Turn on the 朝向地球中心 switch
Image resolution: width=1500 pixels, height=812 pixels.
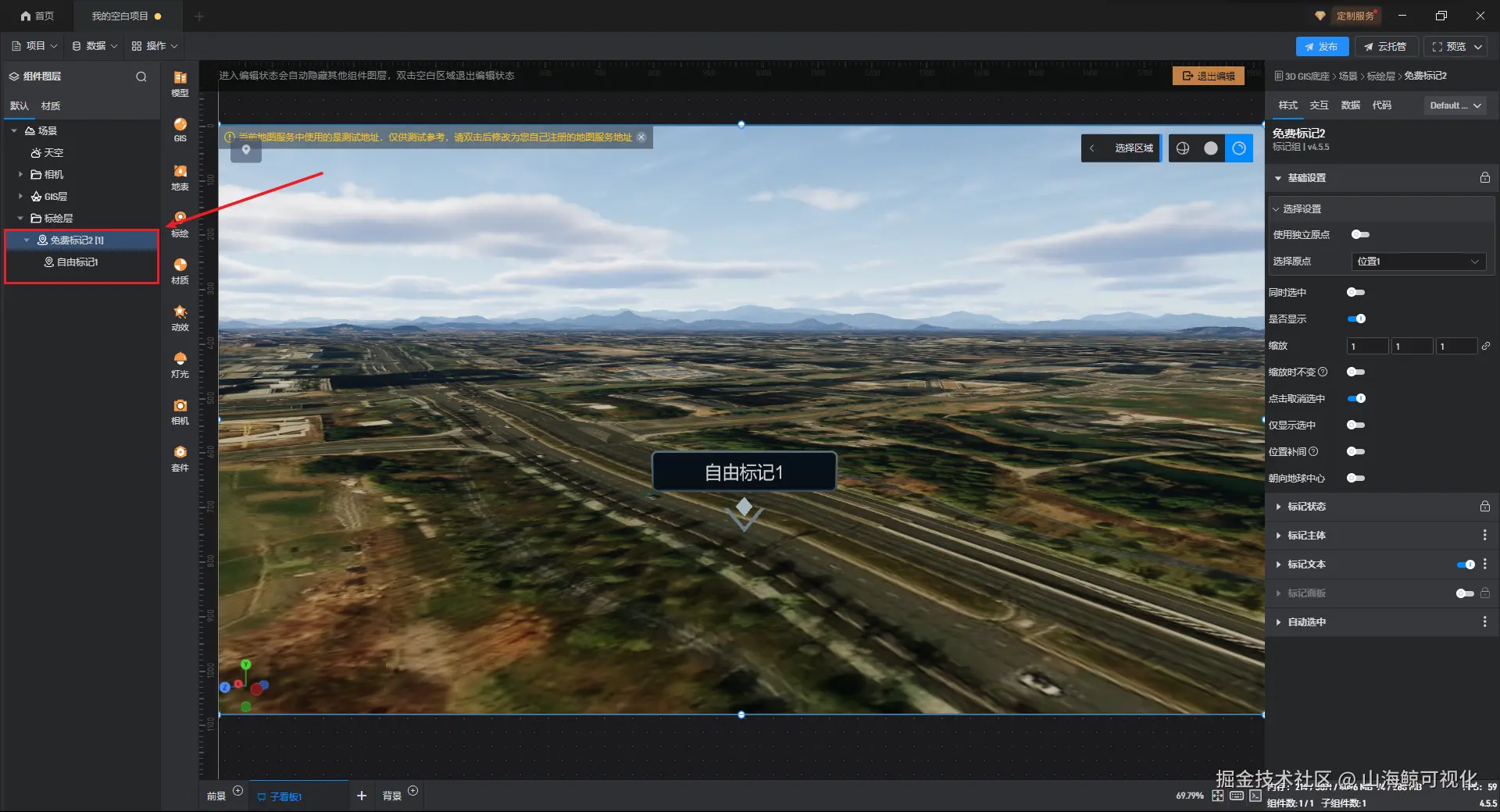pyautogui.click(x=1356, y=479)
